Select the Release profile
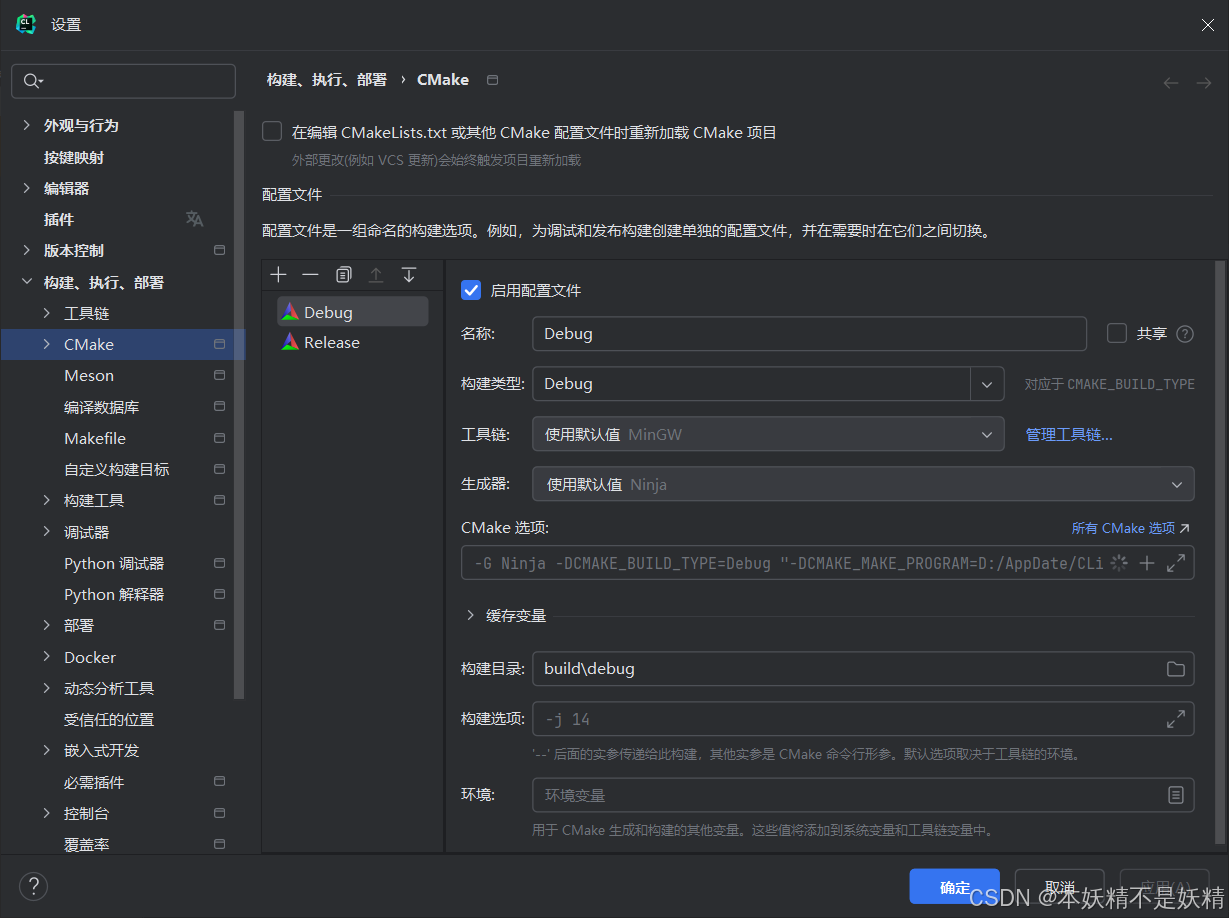The height and width of the screenshot is (918, 1229). pos(353,342)
